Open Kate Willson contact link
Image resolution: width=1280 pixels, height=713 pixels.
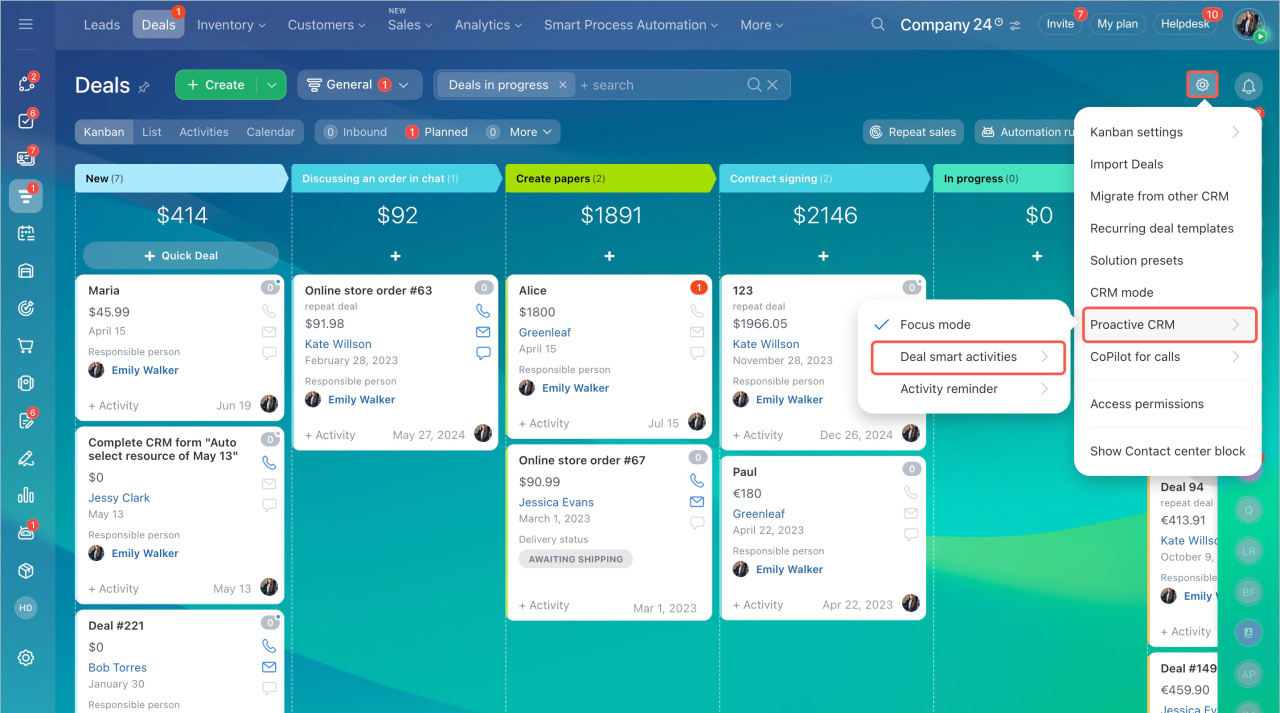tap(338, 344)
